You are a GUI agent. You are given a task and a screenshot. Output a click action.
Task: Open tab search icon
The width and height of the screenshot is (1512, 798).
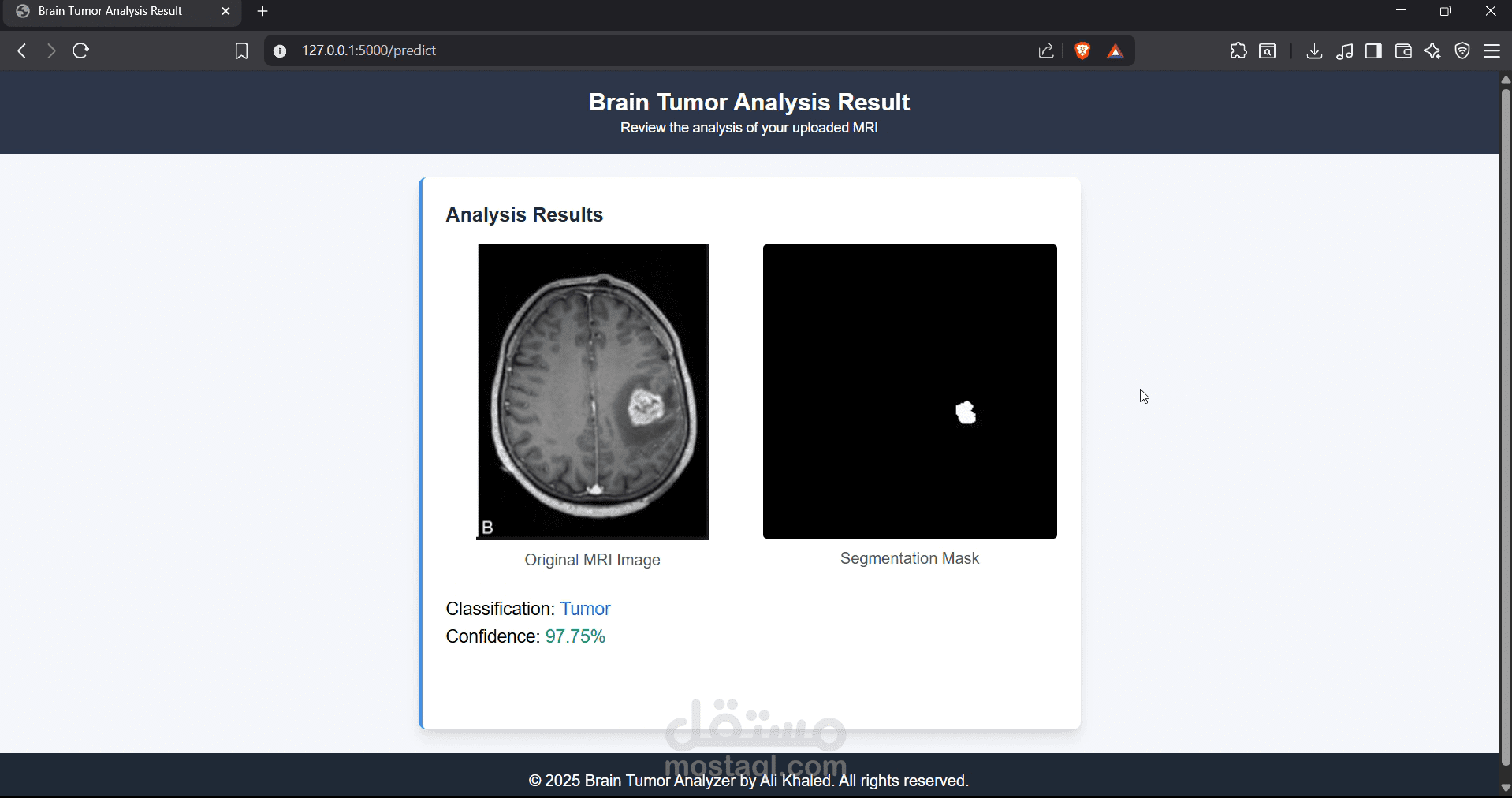[x=1267, y=50]
